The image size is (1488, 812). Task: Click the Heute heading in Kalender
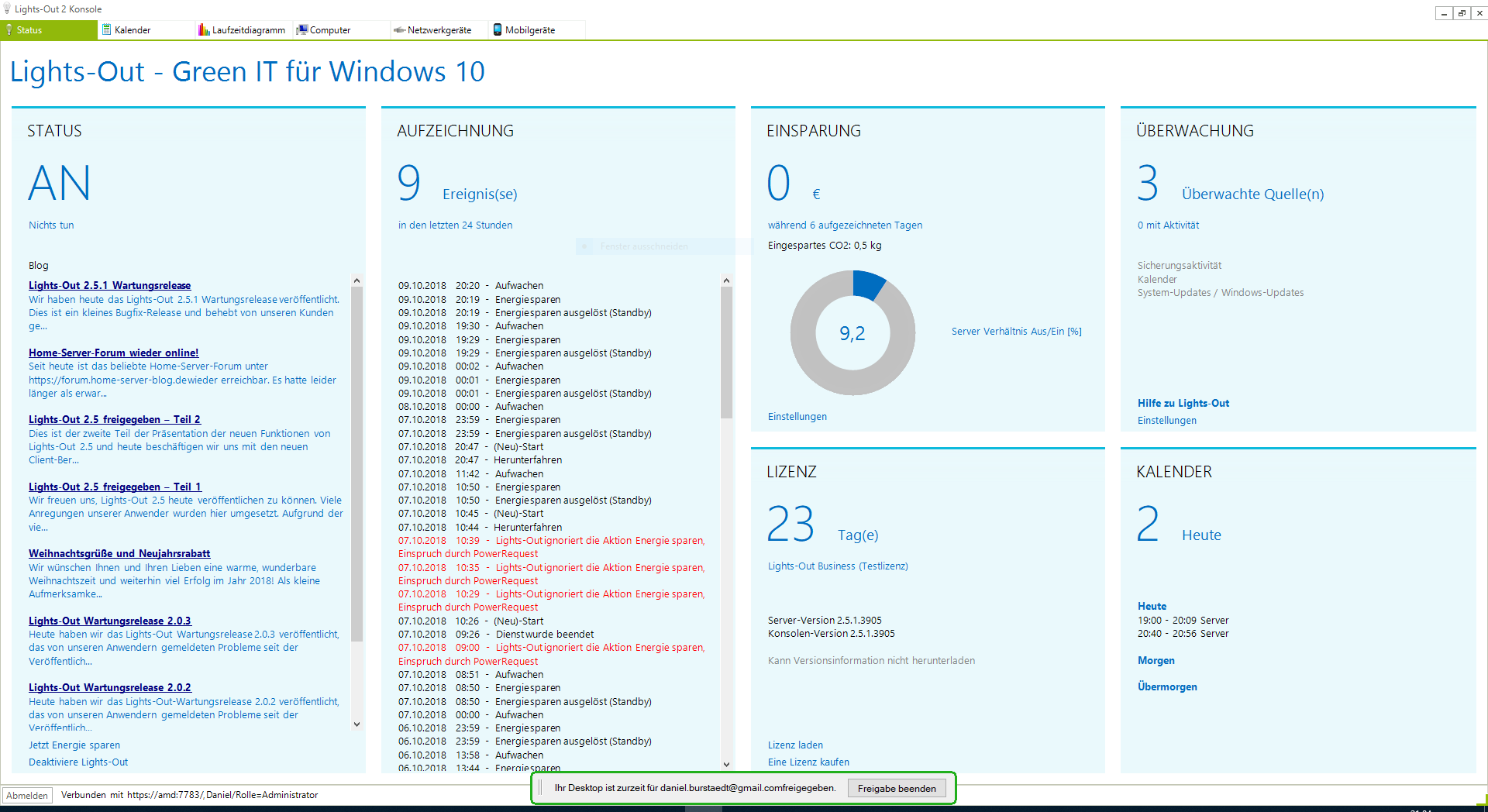pos(1152,606)
